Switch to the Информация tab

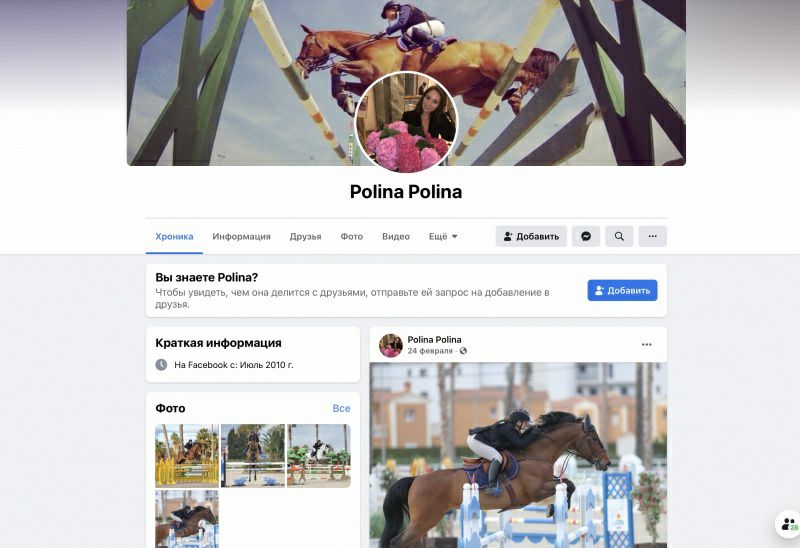point(241,236)
